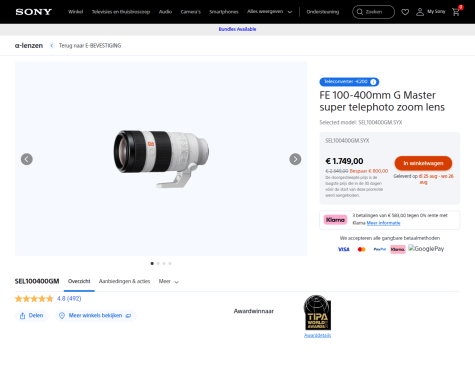Image resolution: width=475 pixels, height=380 pixels.
Task: Go to previous product image
Action: (27, 159)
